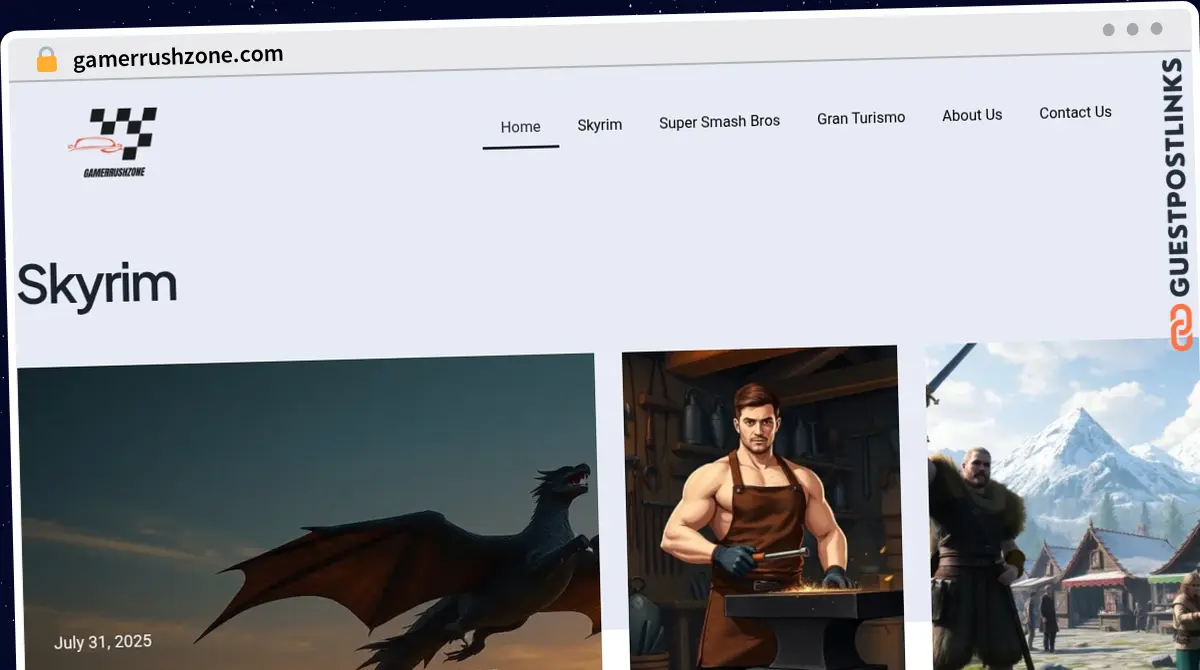Go to Super Smash Bros section
1200x670 pixels.
pos(719,122)
